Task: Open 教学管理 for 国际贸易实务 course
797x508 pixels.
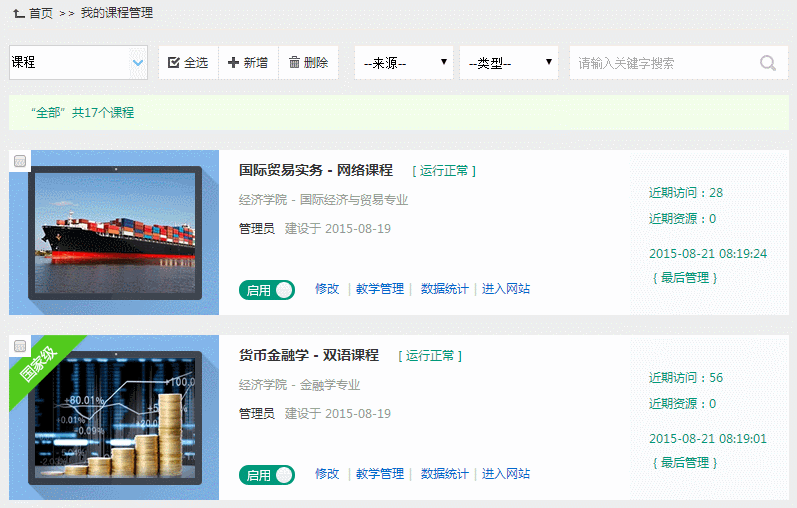Action: coord(380,289)
